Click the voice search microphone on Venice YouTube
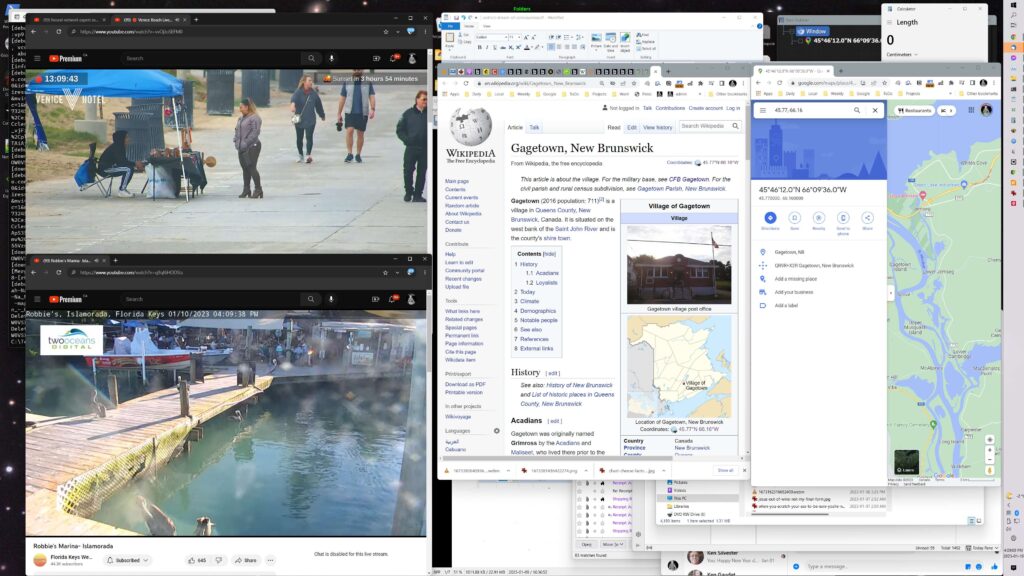Viewport: 1024px width, 576px height. tap(331, 58)
